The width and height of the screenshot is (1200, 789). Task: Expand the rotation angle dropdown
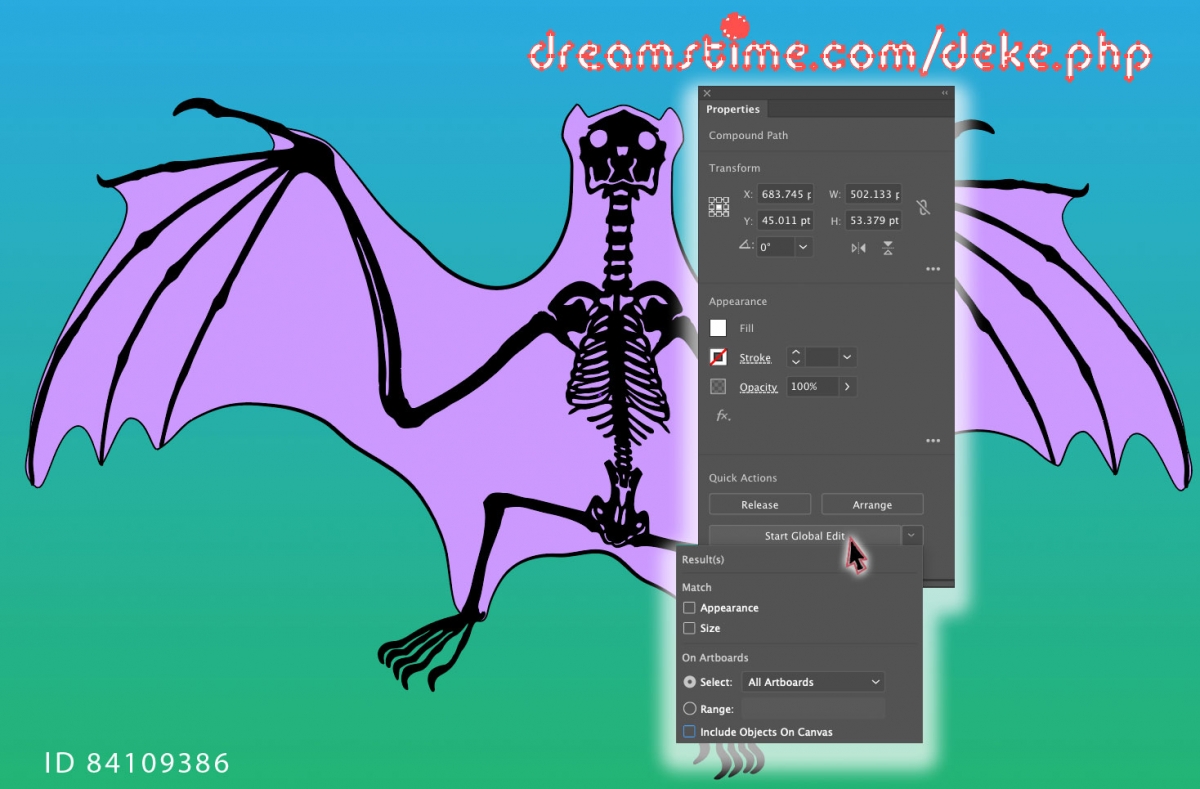click(802, 247)
